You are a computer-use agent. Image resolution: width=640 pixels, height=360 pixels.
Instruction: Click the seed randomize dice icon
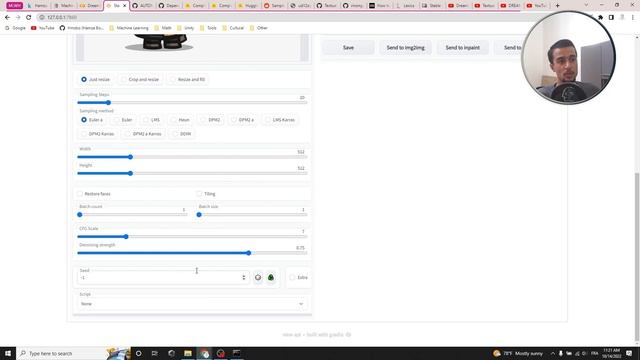click(x=258, y=278)
